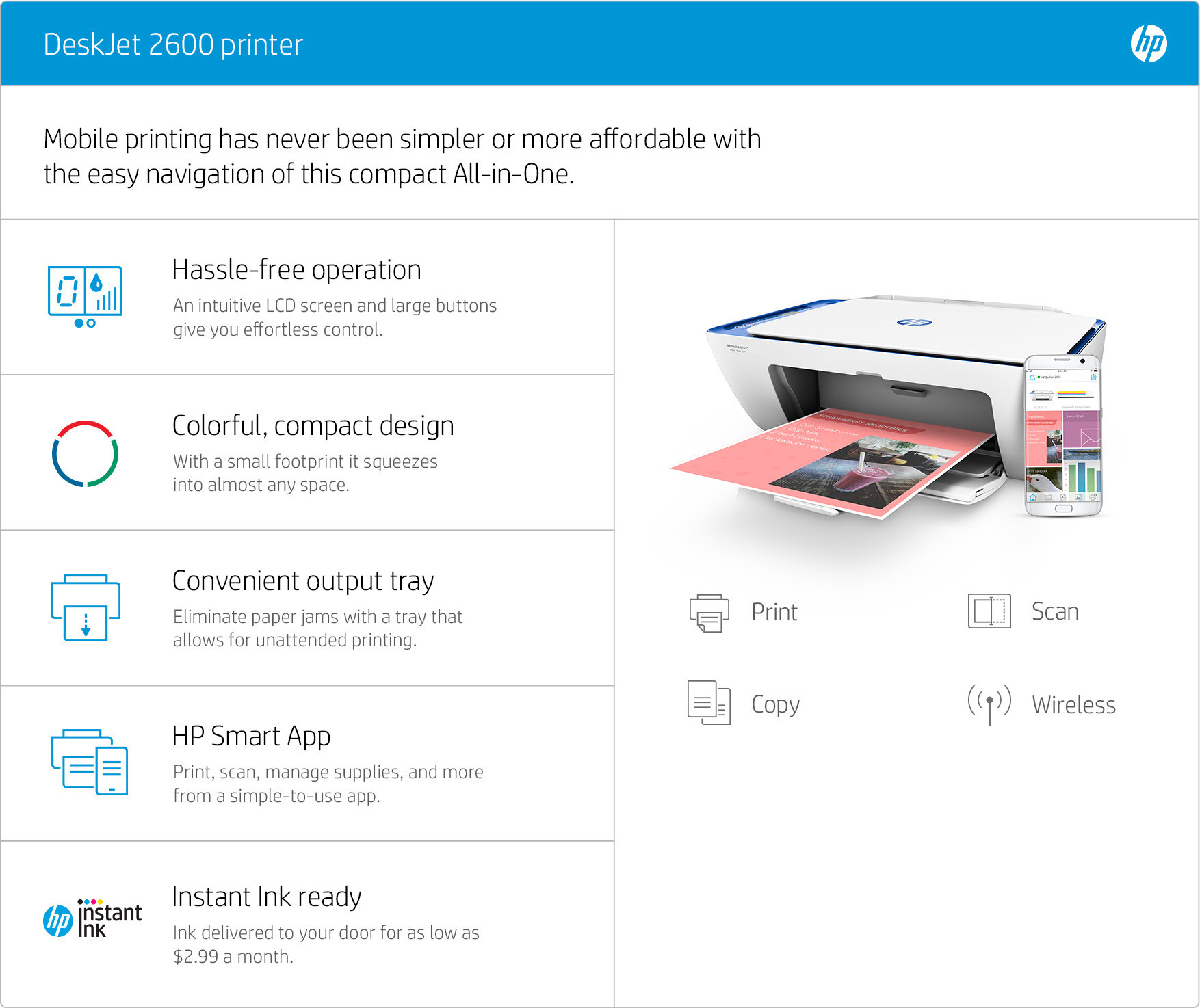Click the Copy documents icon

(709, 702)
